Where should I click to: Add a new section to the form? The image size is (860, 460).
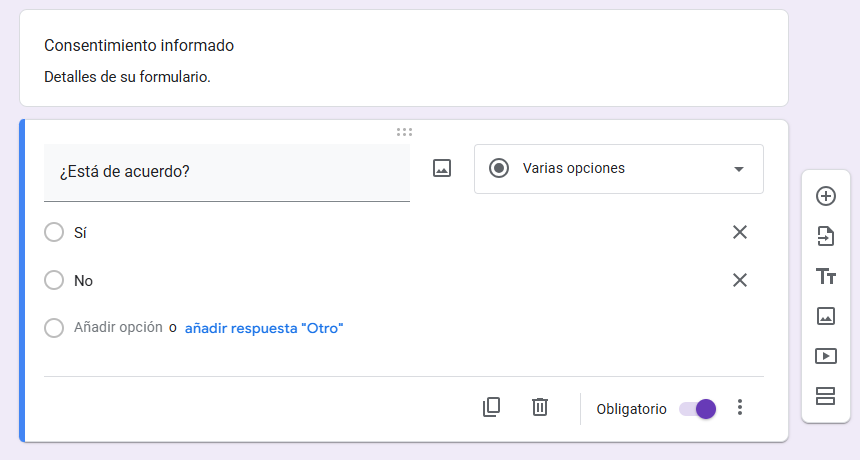point(825,396)
